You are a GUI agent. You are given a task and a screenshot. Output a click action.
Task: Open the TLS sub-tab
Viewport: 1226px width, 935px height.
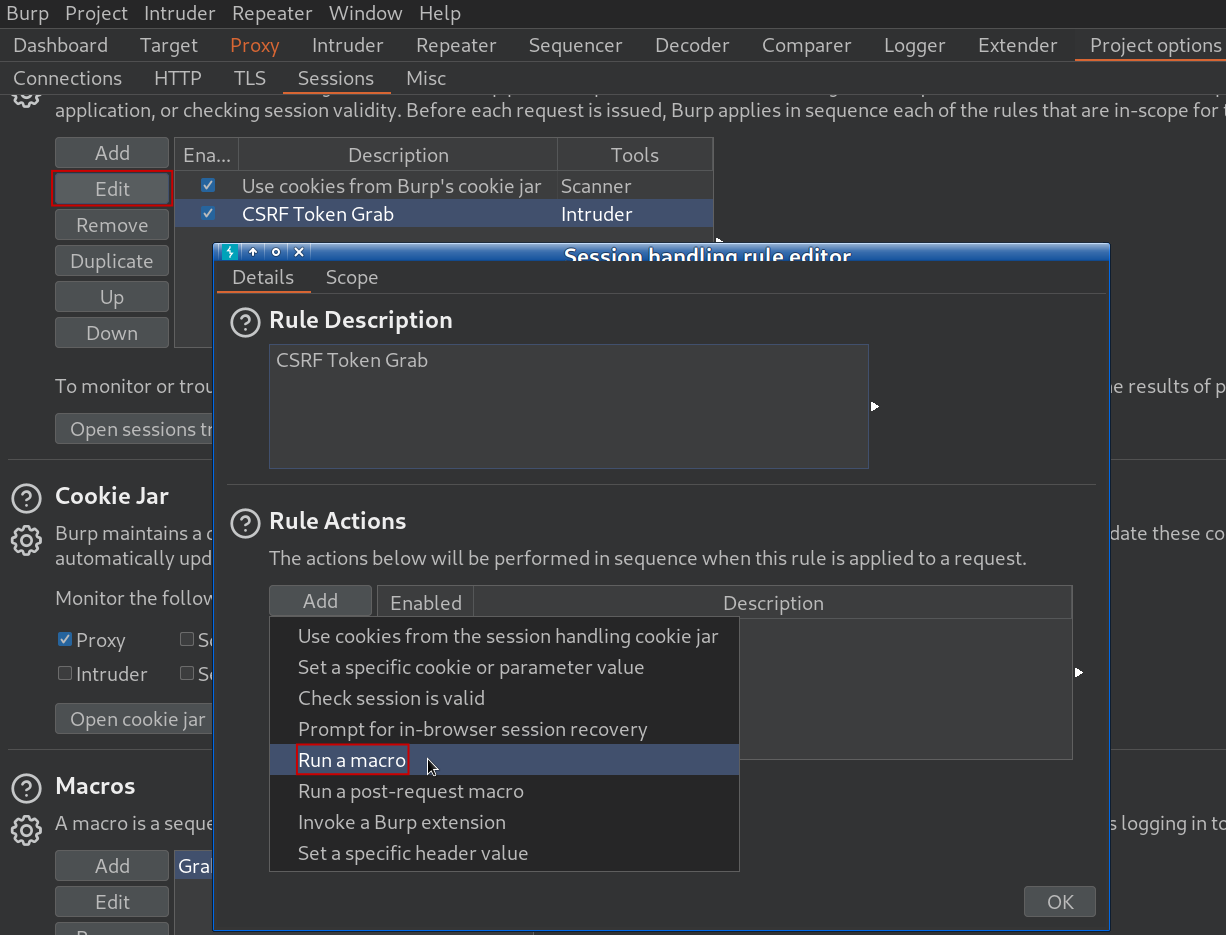pyautogui.click(x=249, y=78)
